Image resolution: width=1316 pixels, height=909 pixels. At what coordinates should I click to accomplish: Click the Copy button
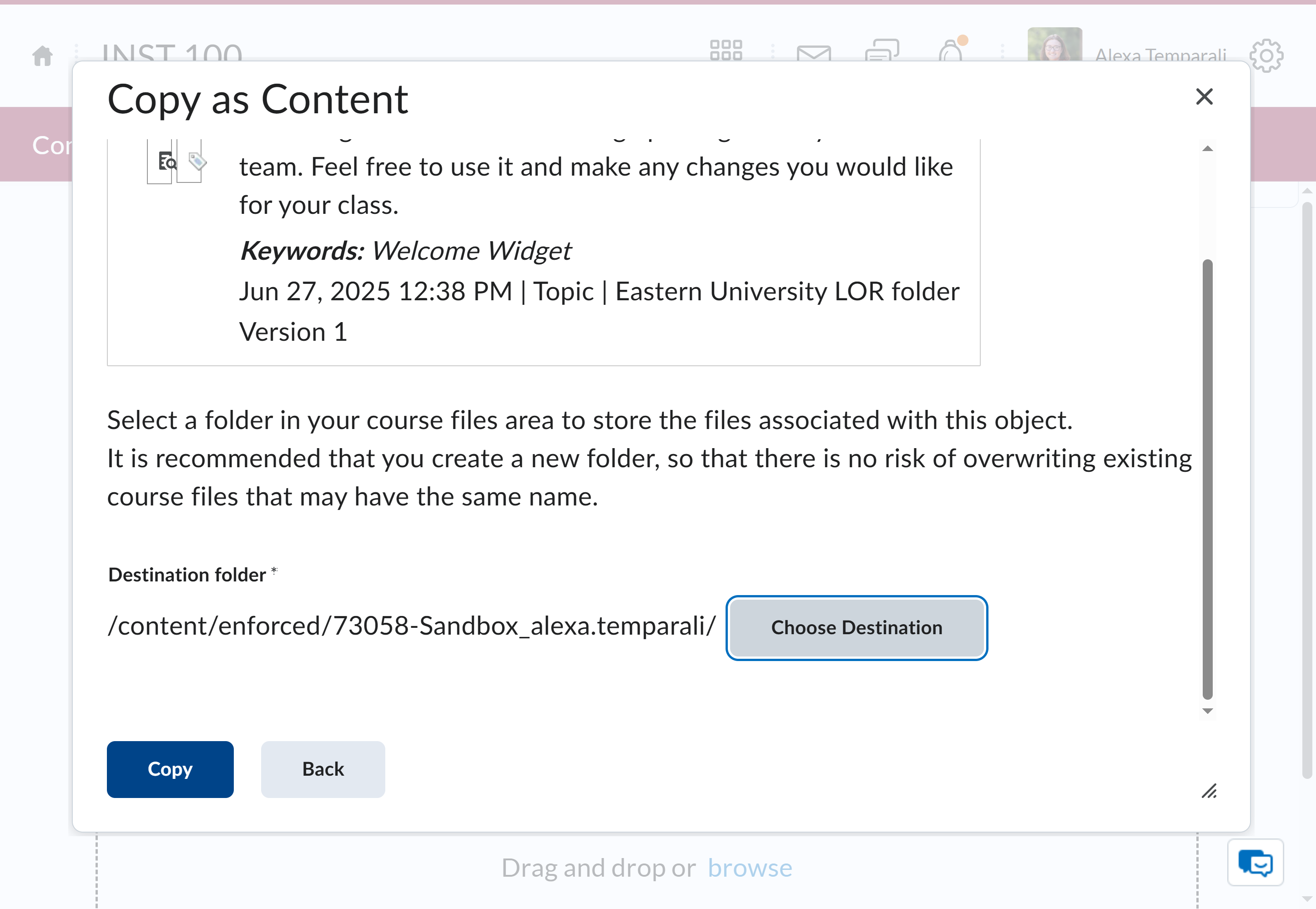pos(170,769)
